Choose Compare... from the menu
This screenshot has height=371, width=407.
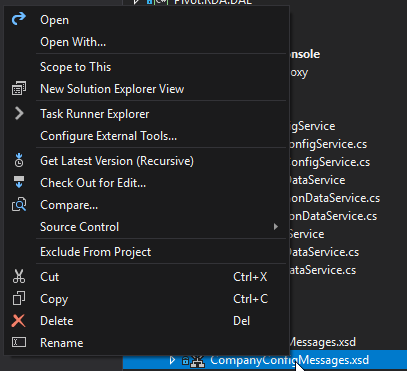coord(146,205)
